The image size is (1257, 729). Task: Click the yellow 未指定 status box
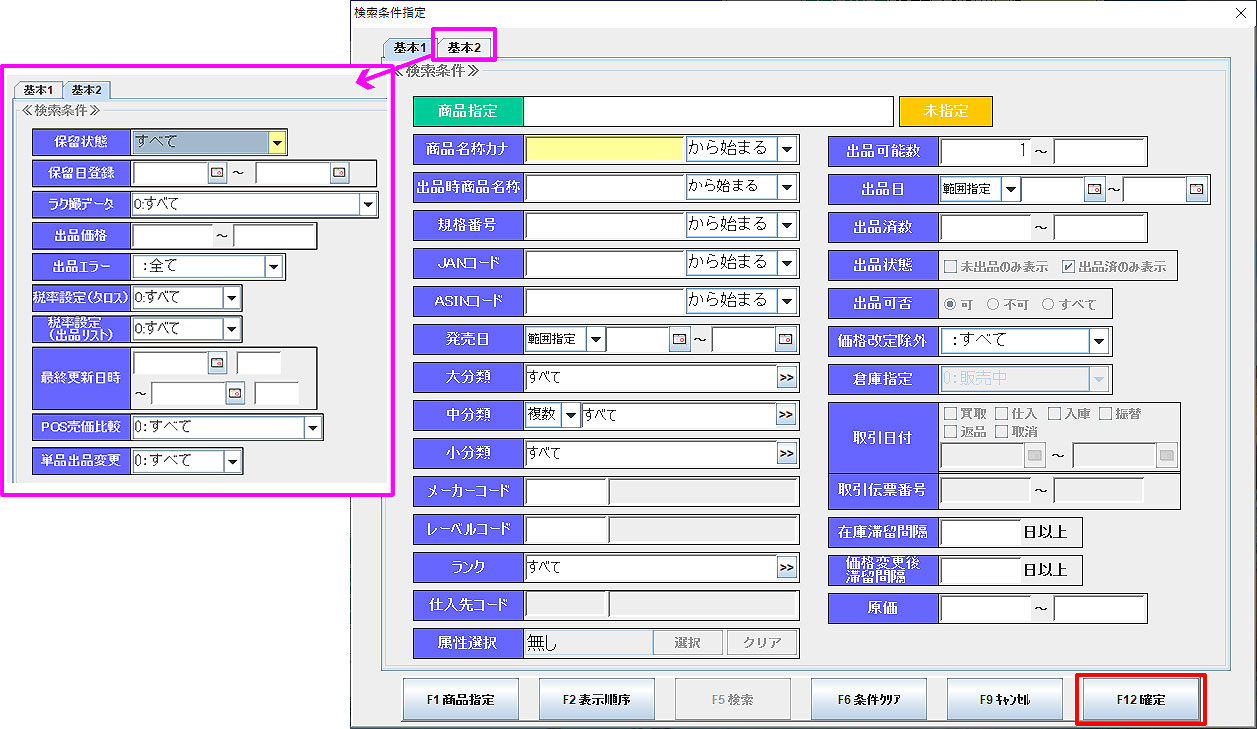pos(945,111)
